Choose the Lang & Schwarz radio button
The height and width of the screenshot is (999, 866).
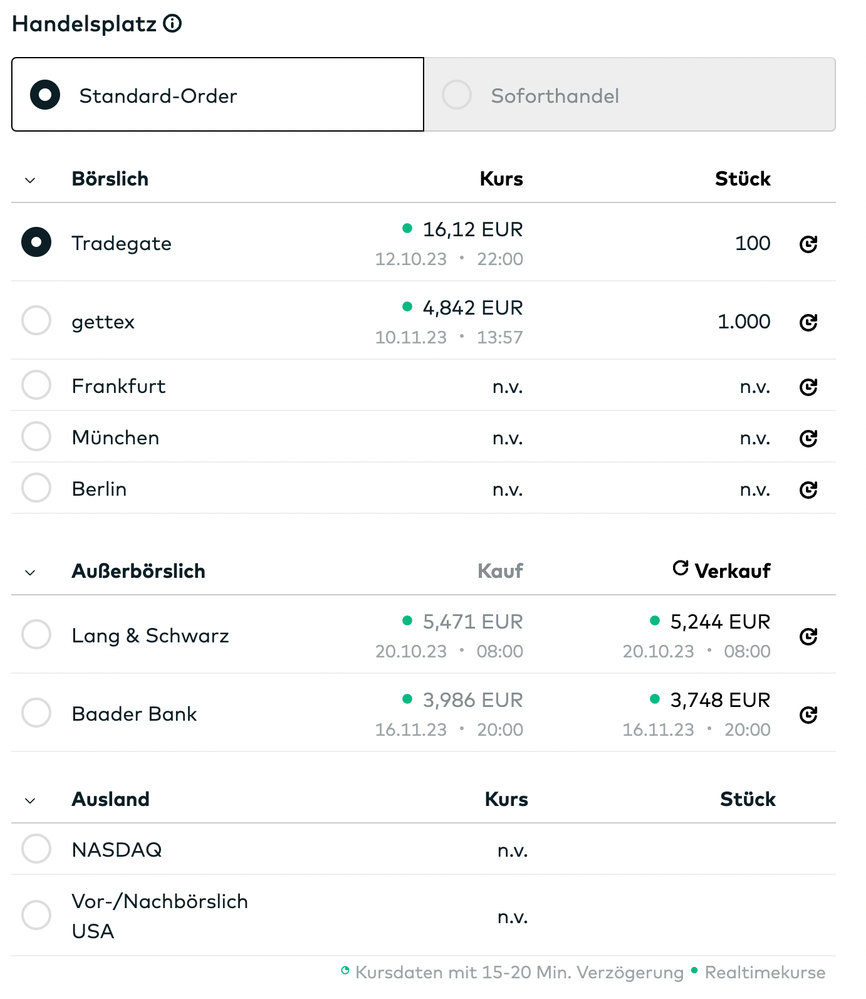tap(36, 634)
